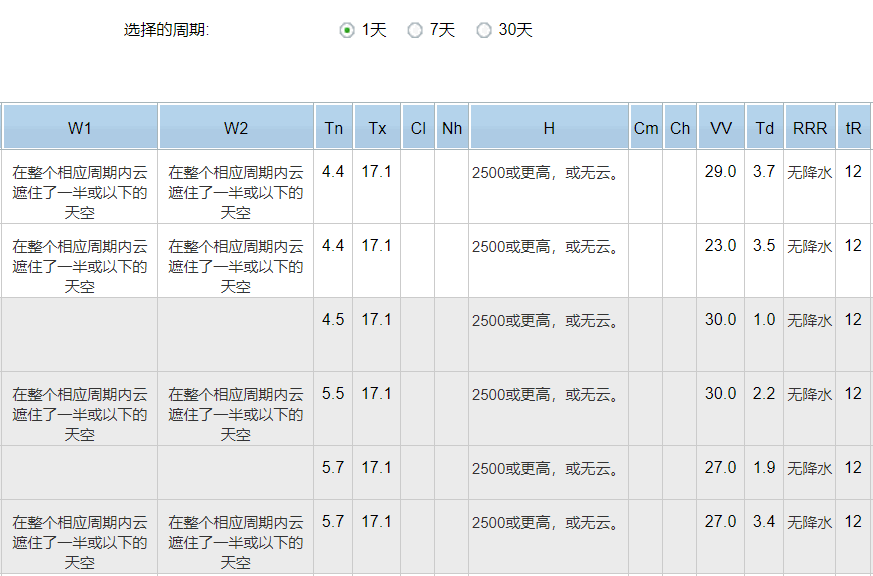This screenshot has height=576, width=873.
Task: Click the W1 column header
Action: click(x=80, y=127)
